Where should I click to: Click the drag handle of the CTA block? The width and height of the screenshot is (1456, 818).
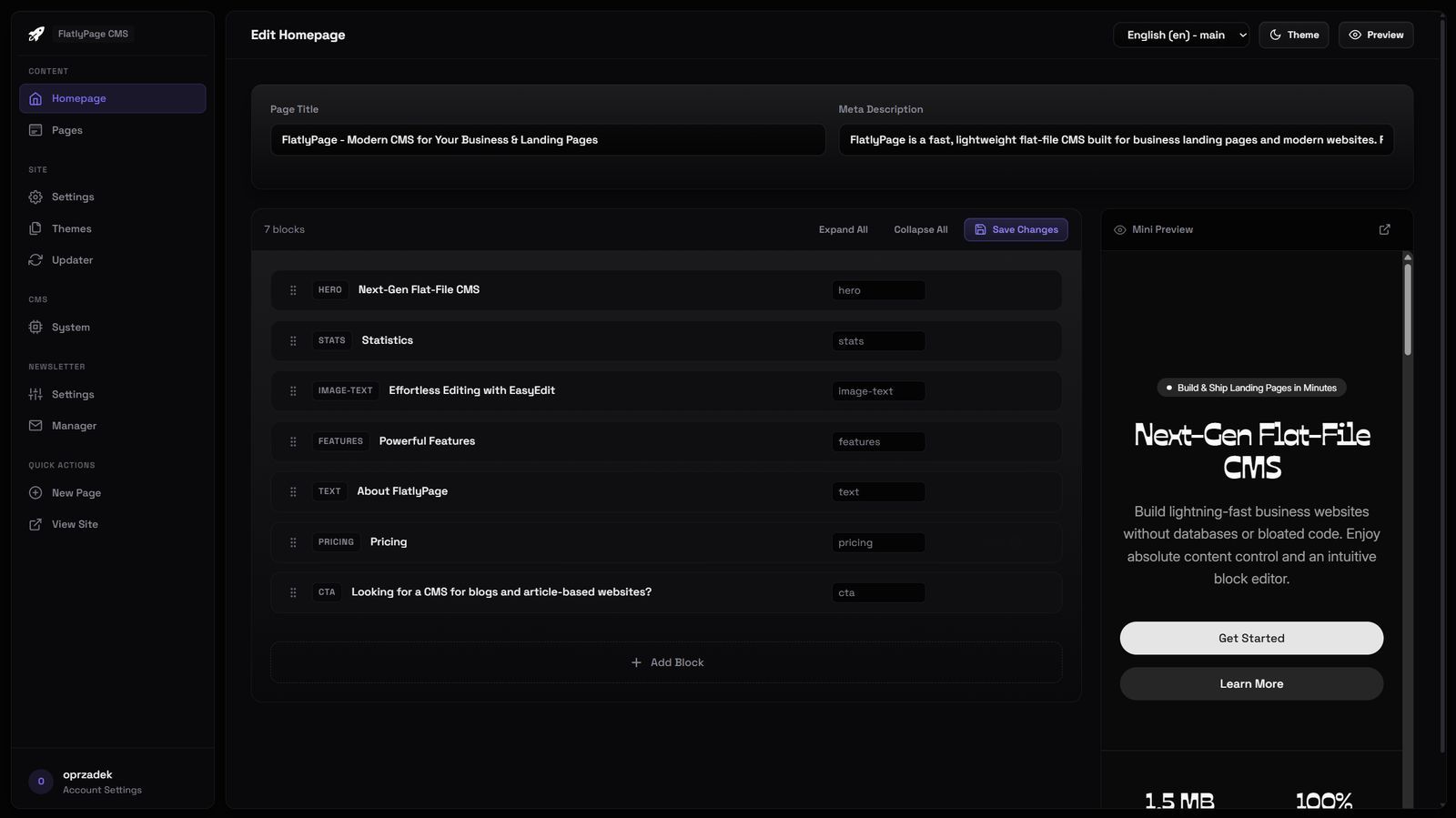tap(293, 592)
